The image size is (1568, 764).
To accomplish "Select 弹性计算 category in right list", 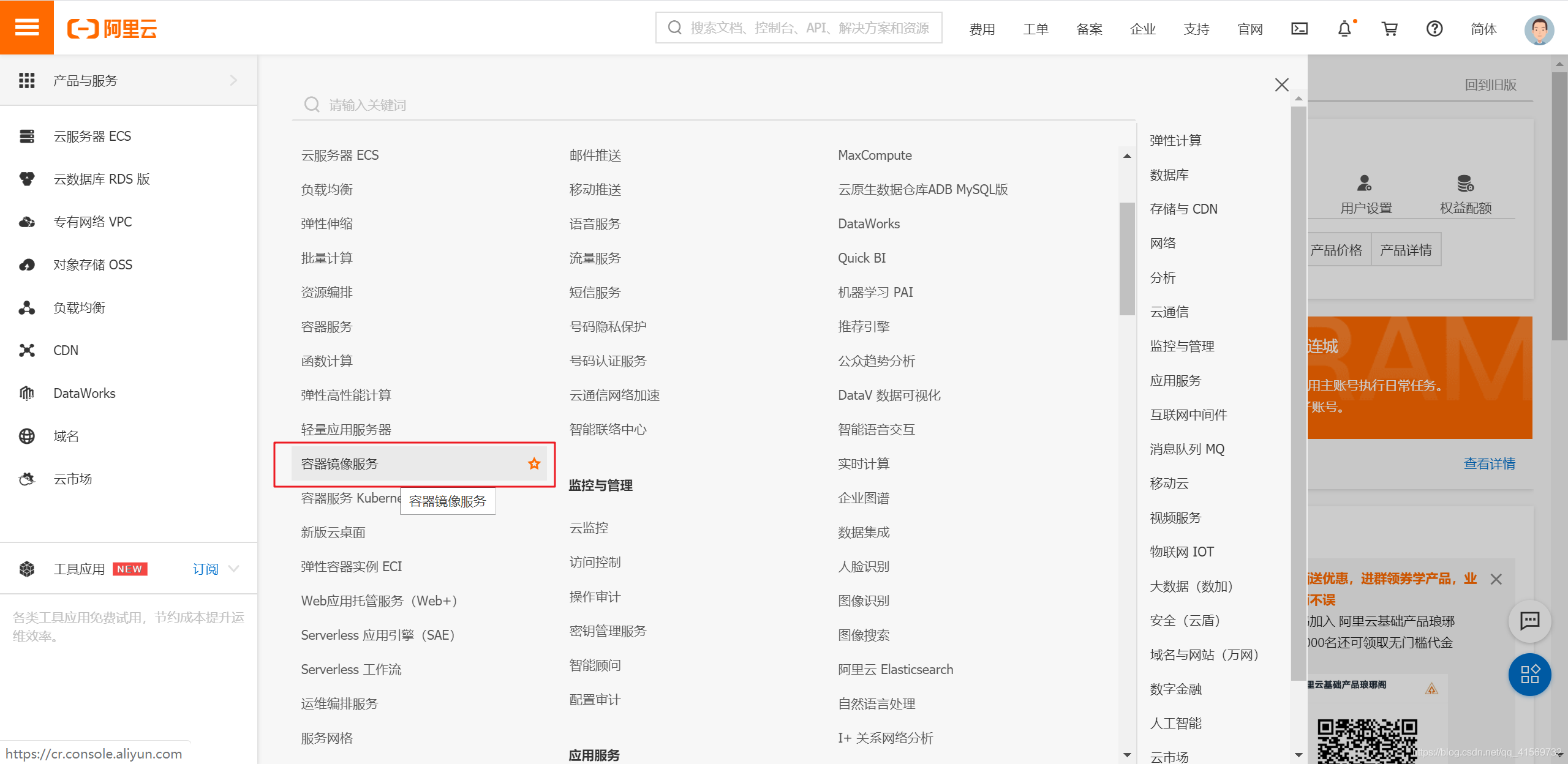I will (1175, 140).
